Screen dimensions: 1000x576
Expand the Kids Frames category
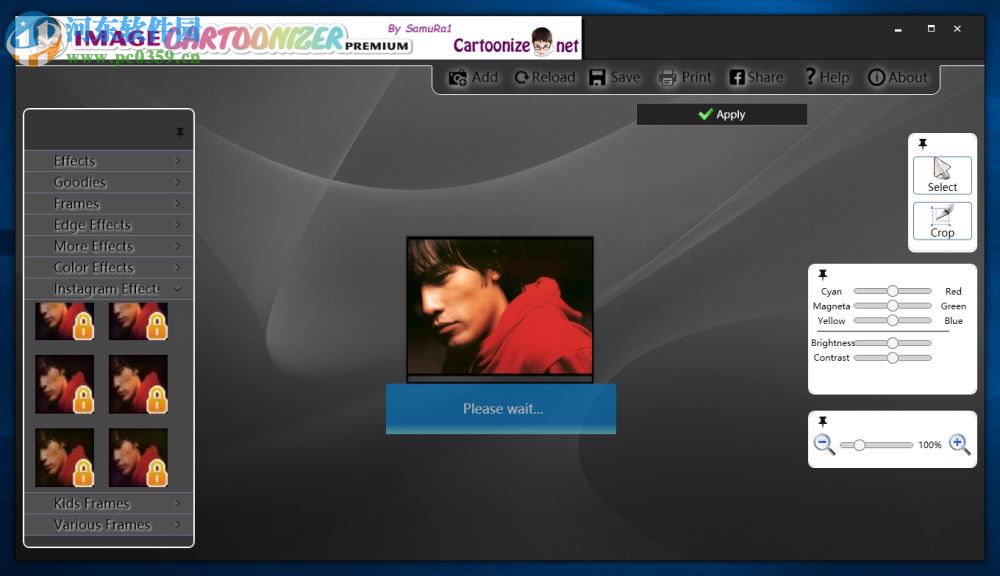pyautogui.click(x=109, y=503)
